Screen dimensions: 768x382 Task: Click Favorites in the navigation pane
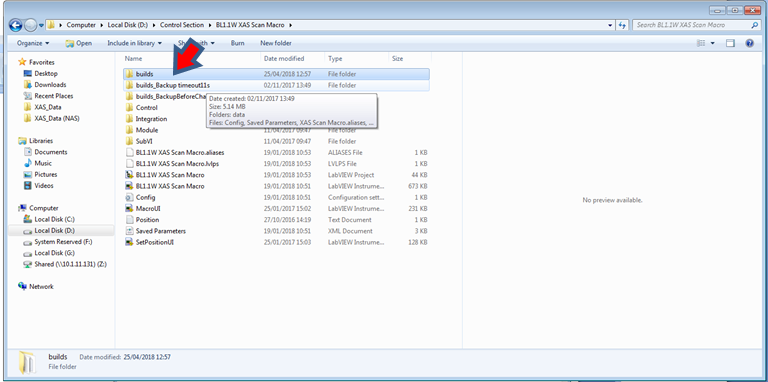[41, 62]
